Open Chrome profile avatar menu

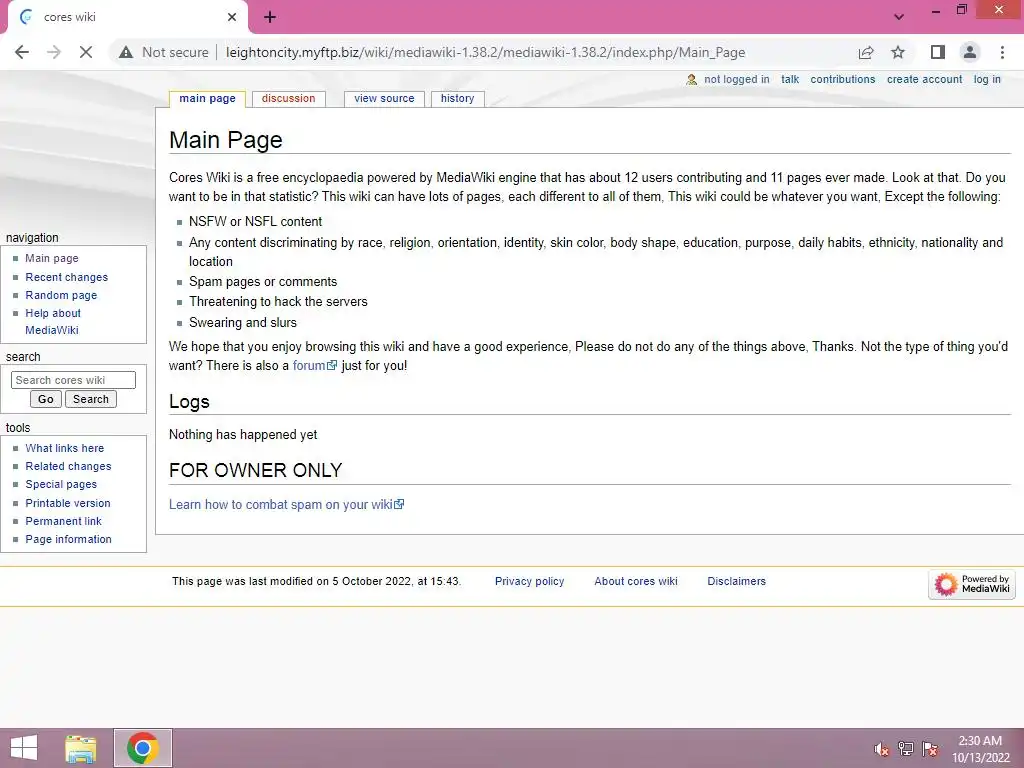click(x=970, y=52)
